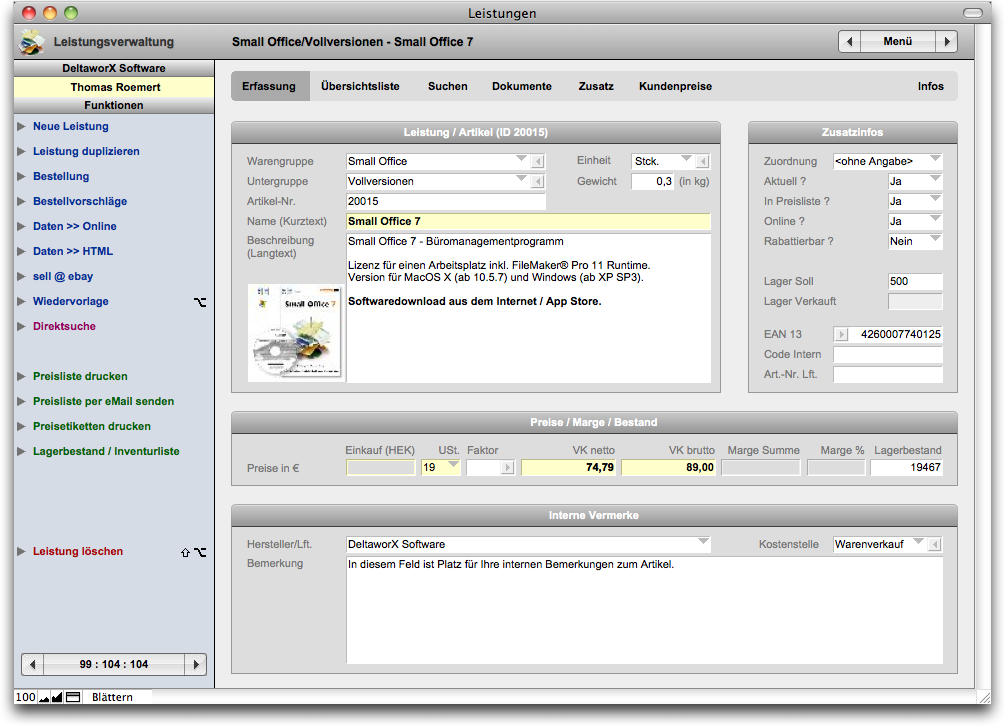Image resolution: width=1005 pixels, height=727 pixels.
Task: Show the next record using the arrow right of 99 : 104 : 104
Action: [x=195, y=665]
